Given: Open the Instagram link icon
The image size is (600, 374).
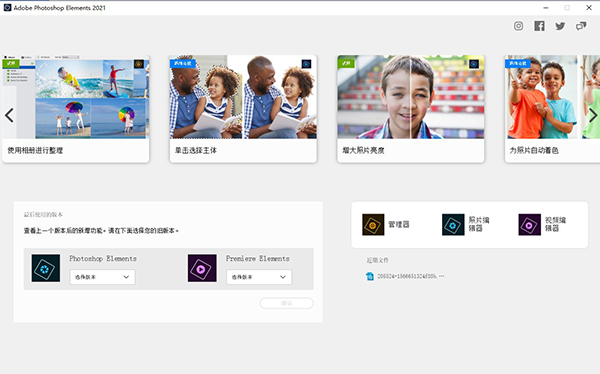Looking at the screenshot, I should click(518, 26).
